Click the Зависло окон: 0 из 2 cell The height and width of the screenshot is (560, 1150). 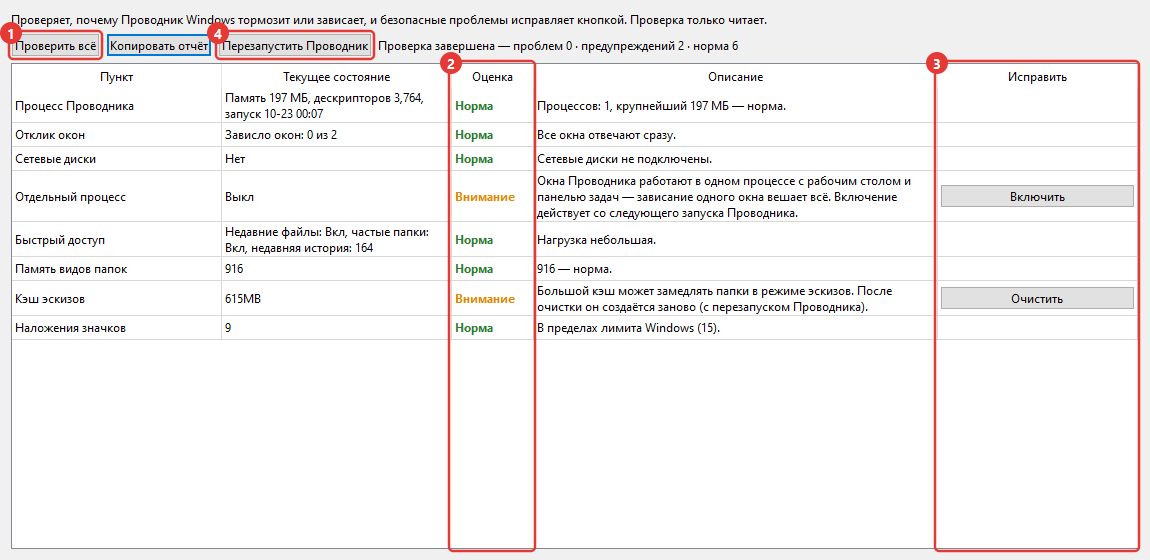[336, 135]
